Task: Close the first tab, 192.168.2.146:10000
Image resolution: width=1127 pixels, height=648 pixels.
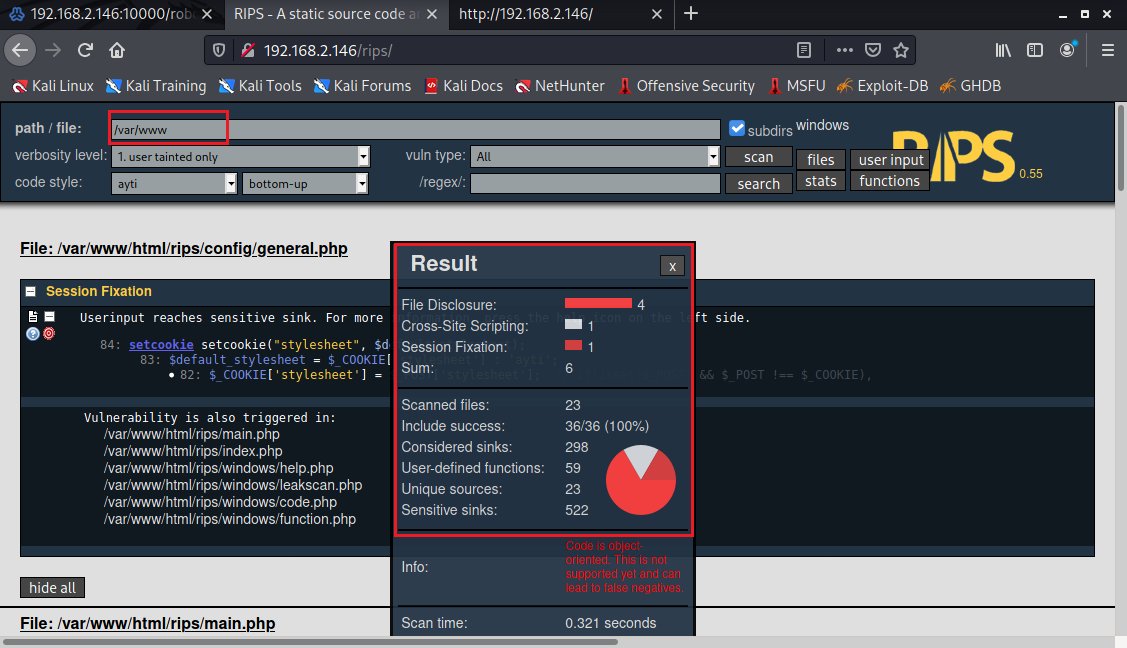Action: click(207, 14)
